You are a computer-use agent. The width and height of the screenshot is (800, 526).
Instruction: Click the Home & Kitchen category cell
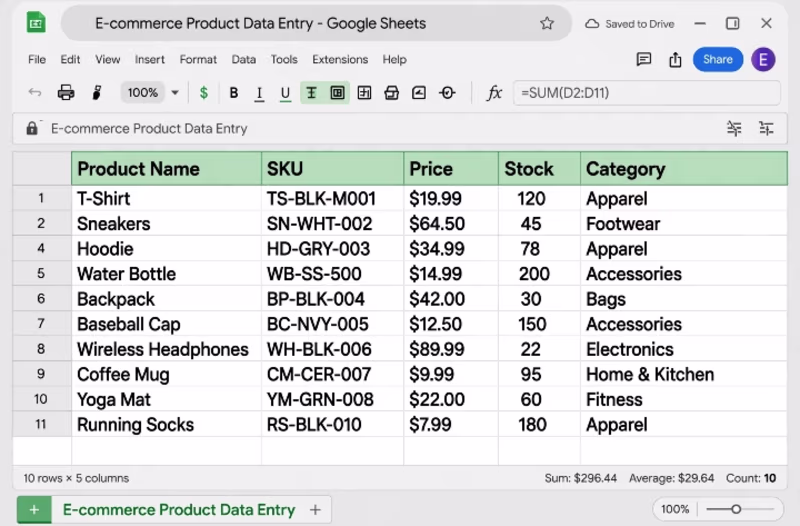pos(684,374)
